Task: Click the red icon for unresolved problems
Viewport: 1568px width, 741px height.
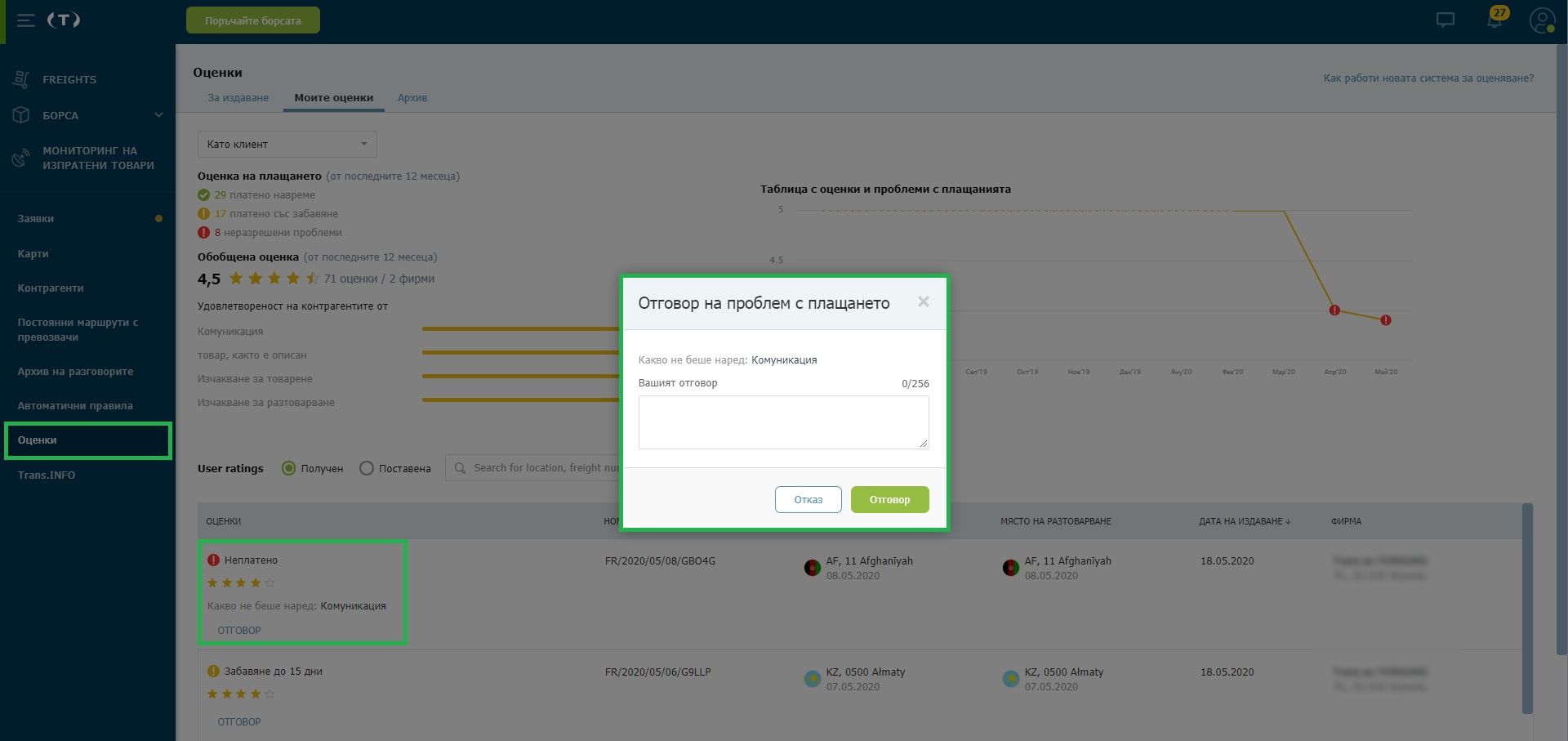Action: coord(203,233)
